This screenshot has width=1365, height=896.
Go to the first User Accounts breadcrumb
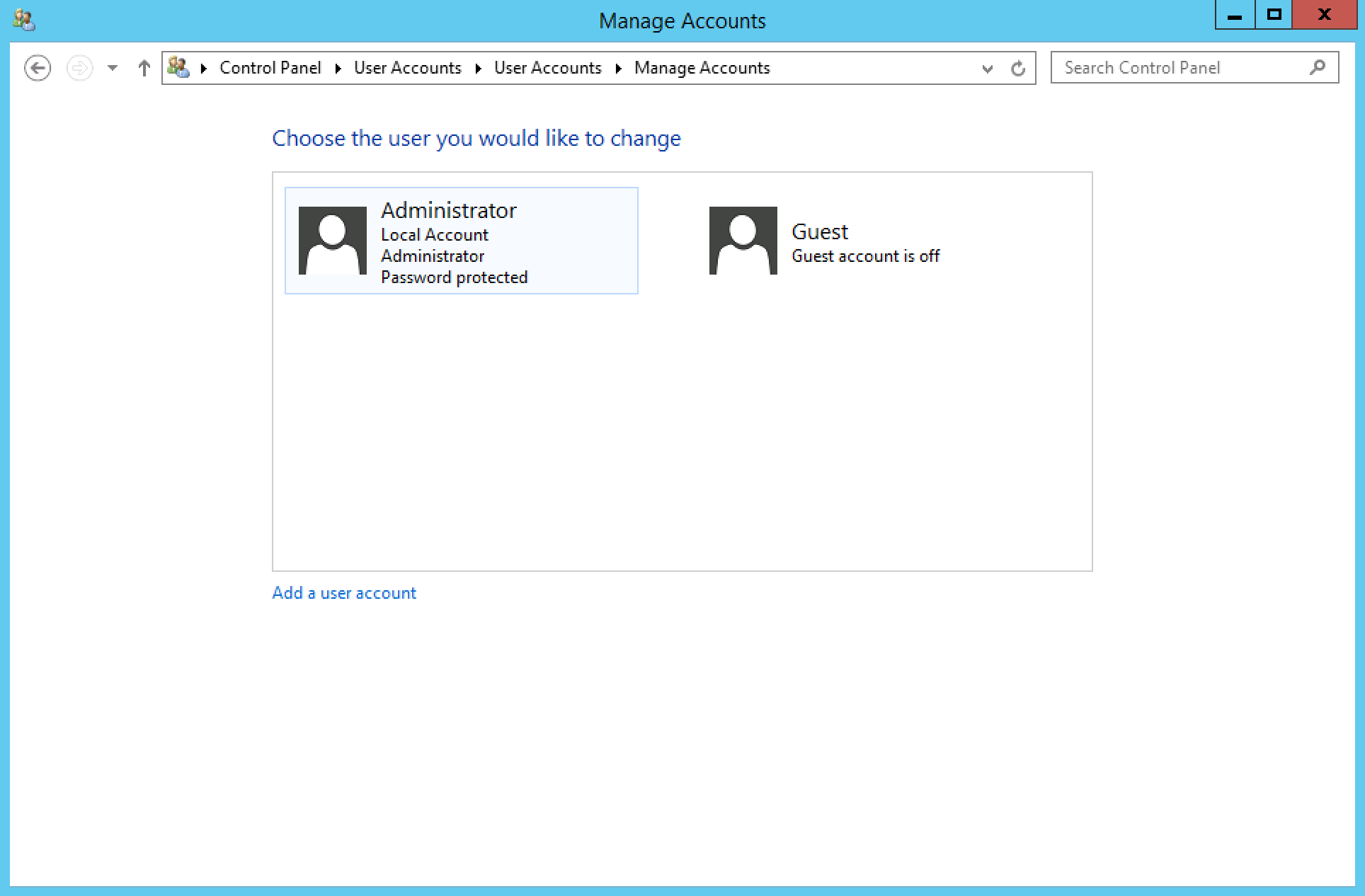(x=407, y=68)
